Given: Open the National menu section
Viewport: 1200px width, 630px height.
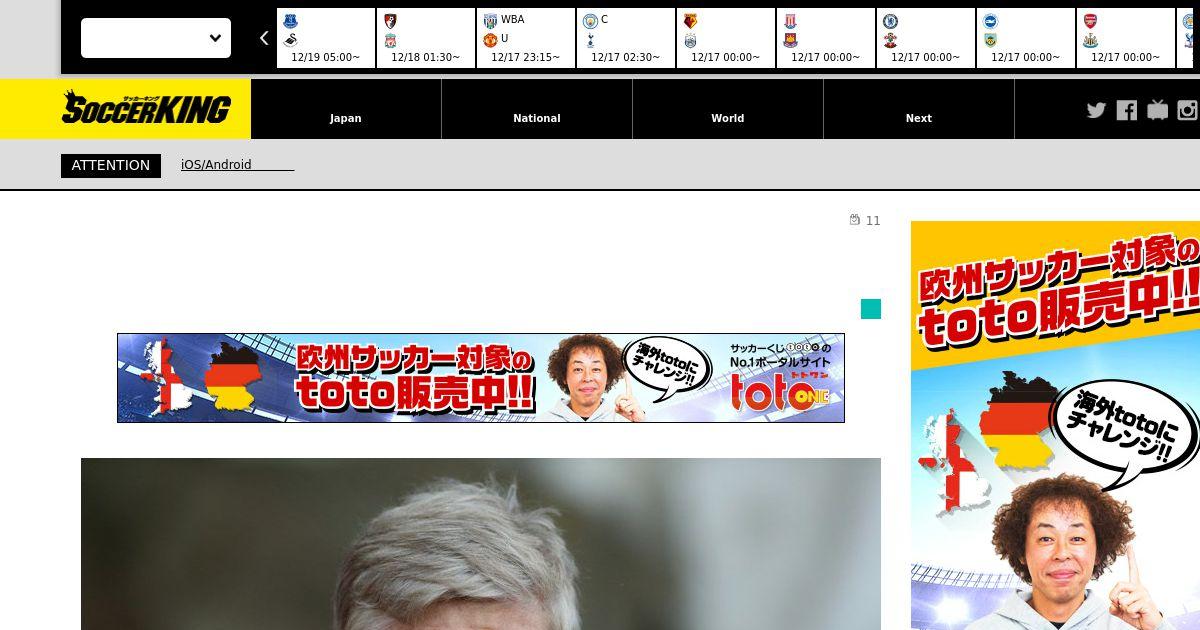Looking at the screenshot, I should click(537, 109).
